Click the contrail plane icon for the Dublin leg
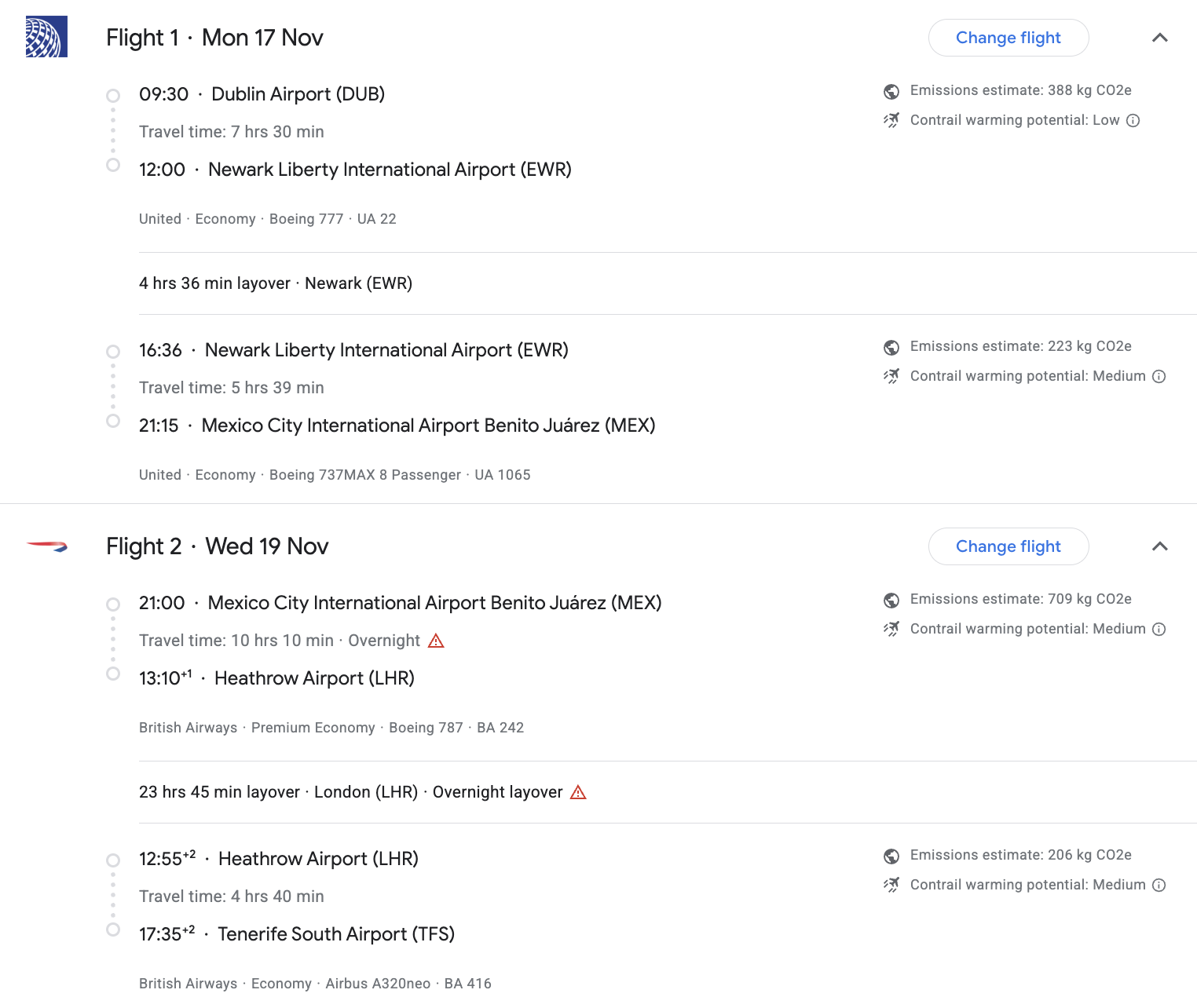The height and width of the screenshot is (1008, 1197). point(892,120)
